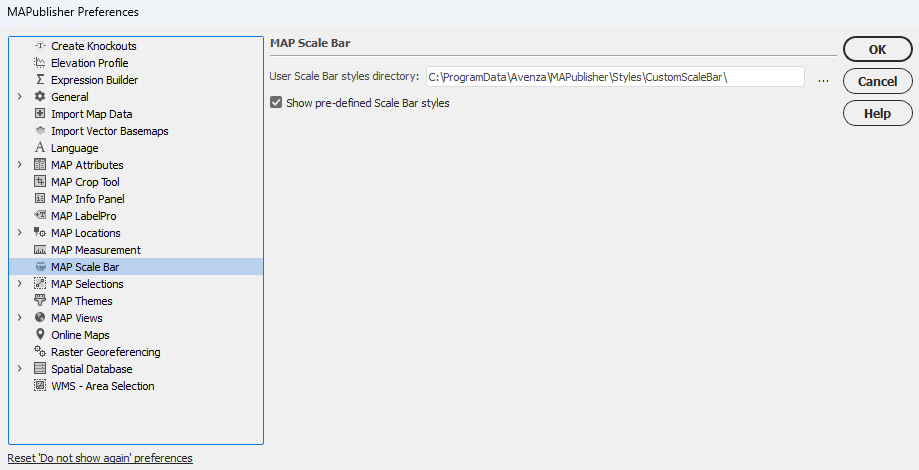The height and width of the screenshot is (470, 919).
Task: Click the MAP Themes paintbrush icon
Action: pos(40,301)
